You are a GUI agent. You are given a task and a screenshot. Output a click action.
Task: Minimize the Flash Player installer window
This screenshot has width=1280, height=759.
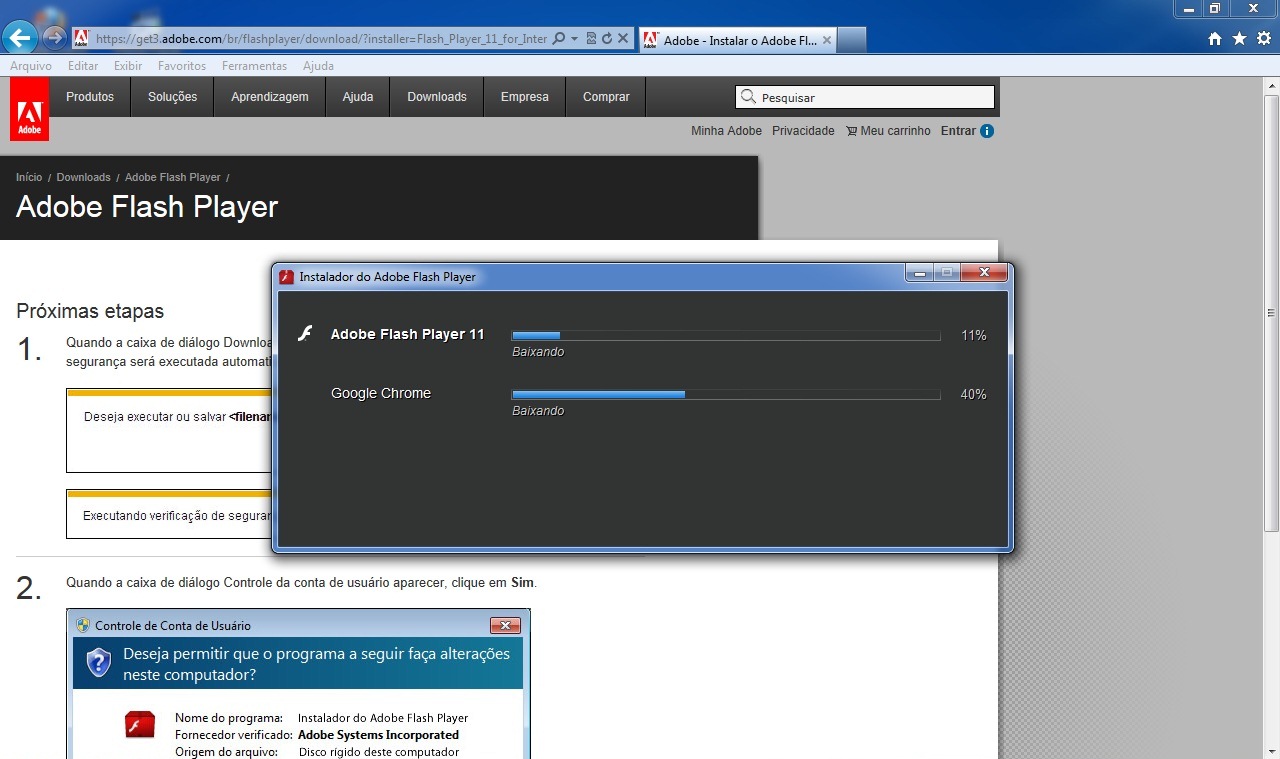click(x=919, y=273)
